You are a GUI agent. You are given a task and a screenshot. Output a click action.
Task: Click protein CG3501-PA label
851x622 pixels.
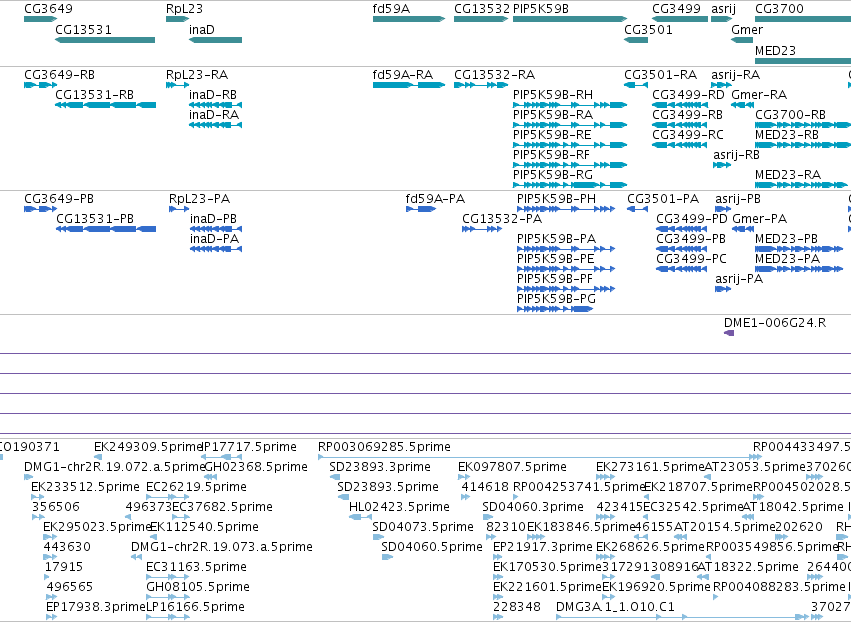[x=663, y=199]
